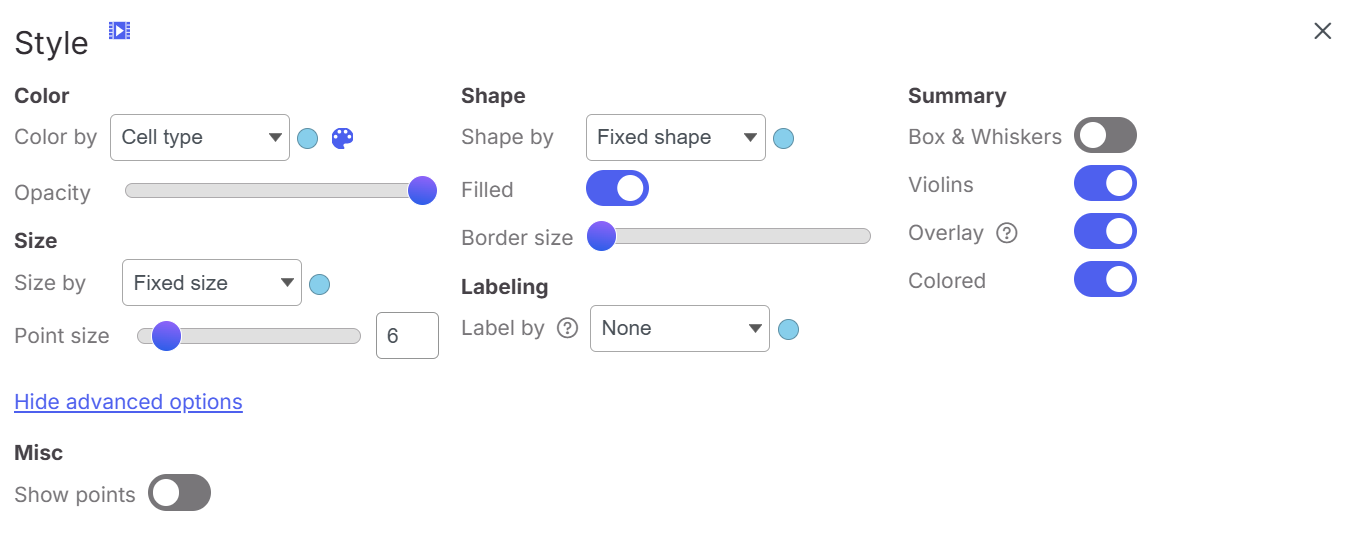Expand the Shape by Fixed shape dropdown
The width and height of the screenshot is (1345, 556).
tap(675, 138)
